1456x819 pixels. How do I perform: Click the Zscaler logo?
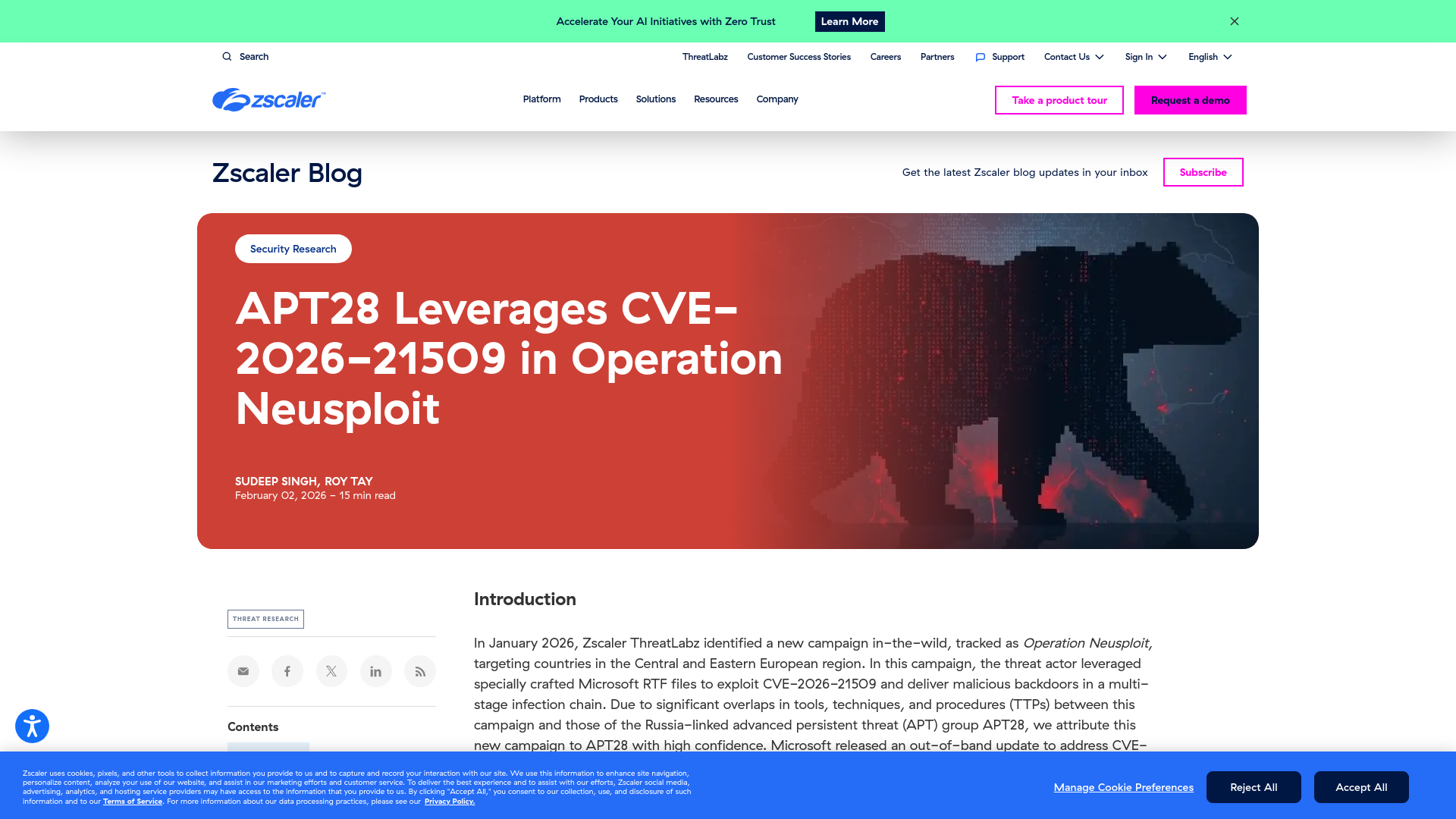(268, 99)
